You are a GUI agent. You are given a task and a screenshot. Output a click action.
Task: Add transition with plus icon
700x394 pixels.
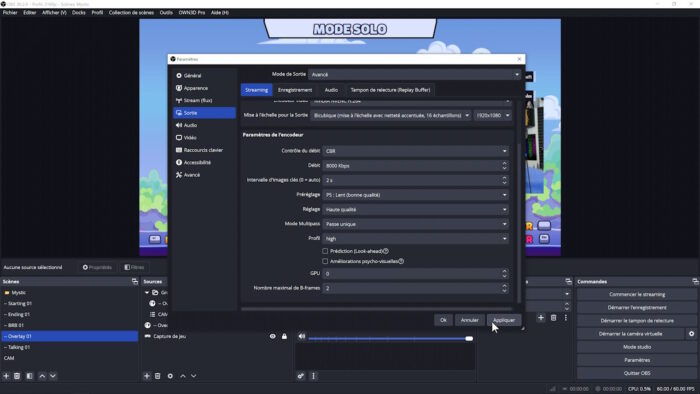541,318
